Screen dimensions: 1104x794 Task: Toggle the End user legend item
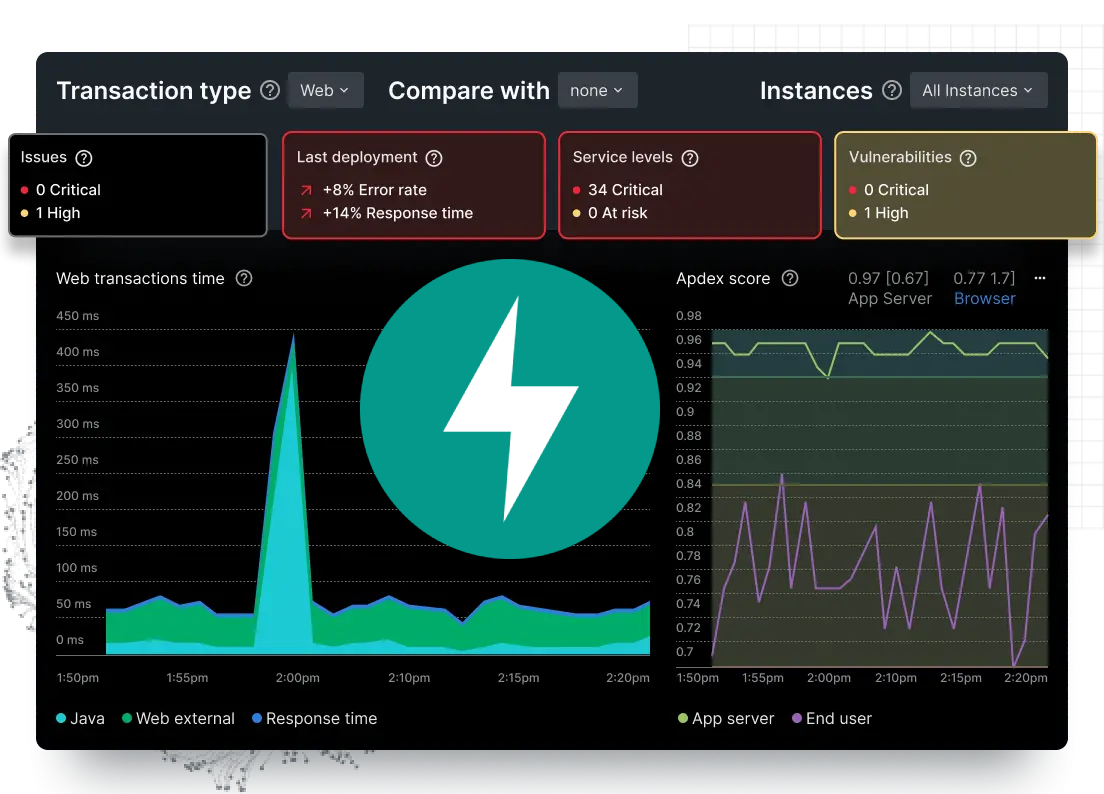pos(832,718)
